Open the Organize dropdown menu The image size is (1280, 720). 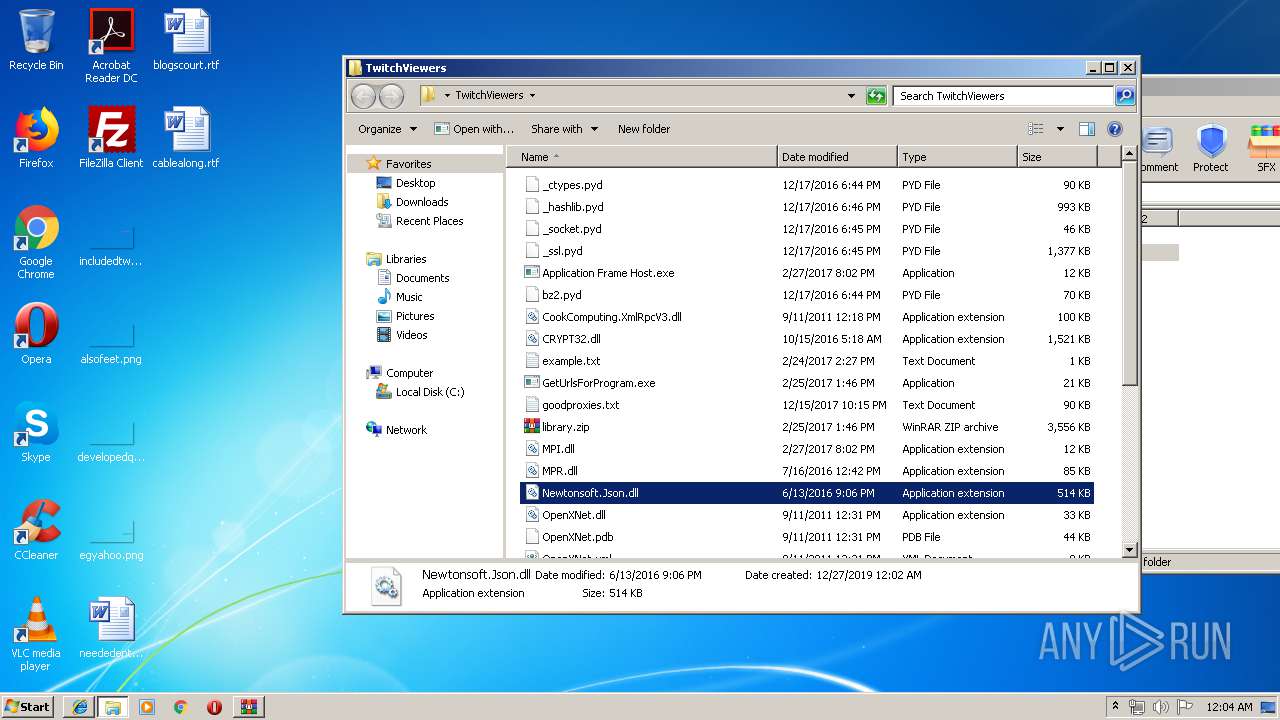pyautogui.click(x=387, y=129)
